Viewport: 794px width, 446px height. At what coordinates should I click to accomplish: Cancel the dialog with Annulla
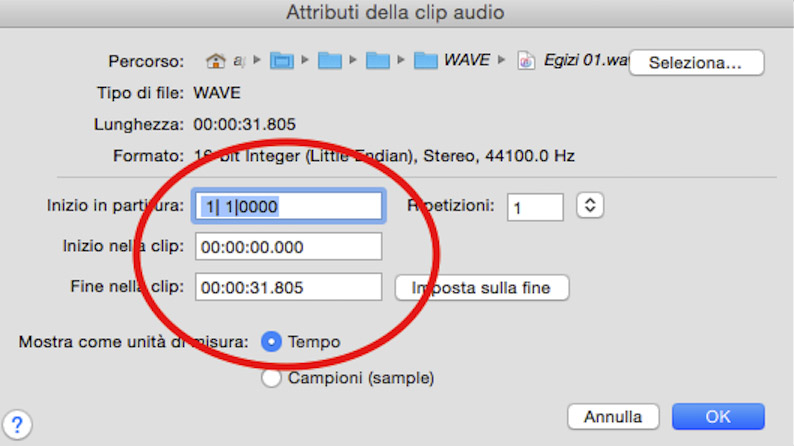(x=613, y=416)
